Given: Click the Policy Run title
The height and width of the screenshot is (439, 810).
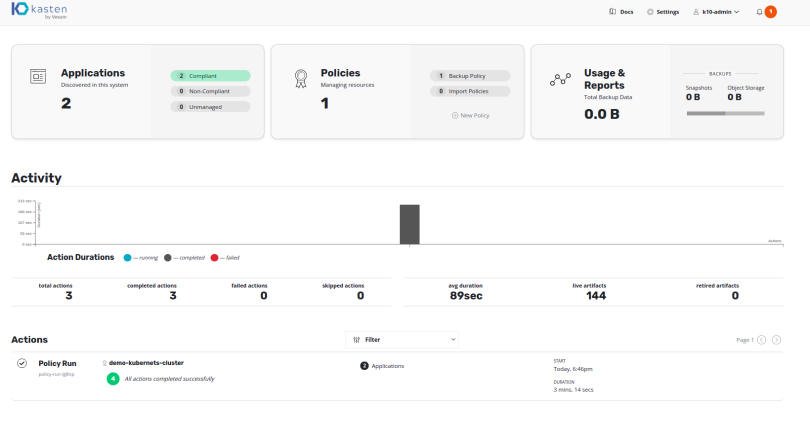Looking at the screenshot, I should tap(57, 364).
